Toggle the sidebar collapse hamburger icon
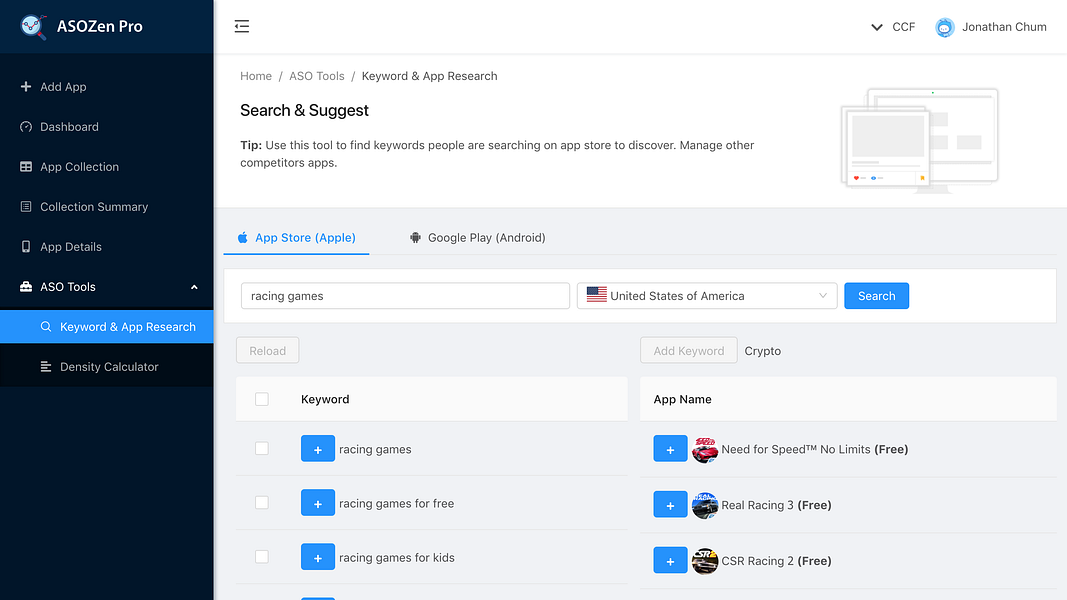 [242, 27]
